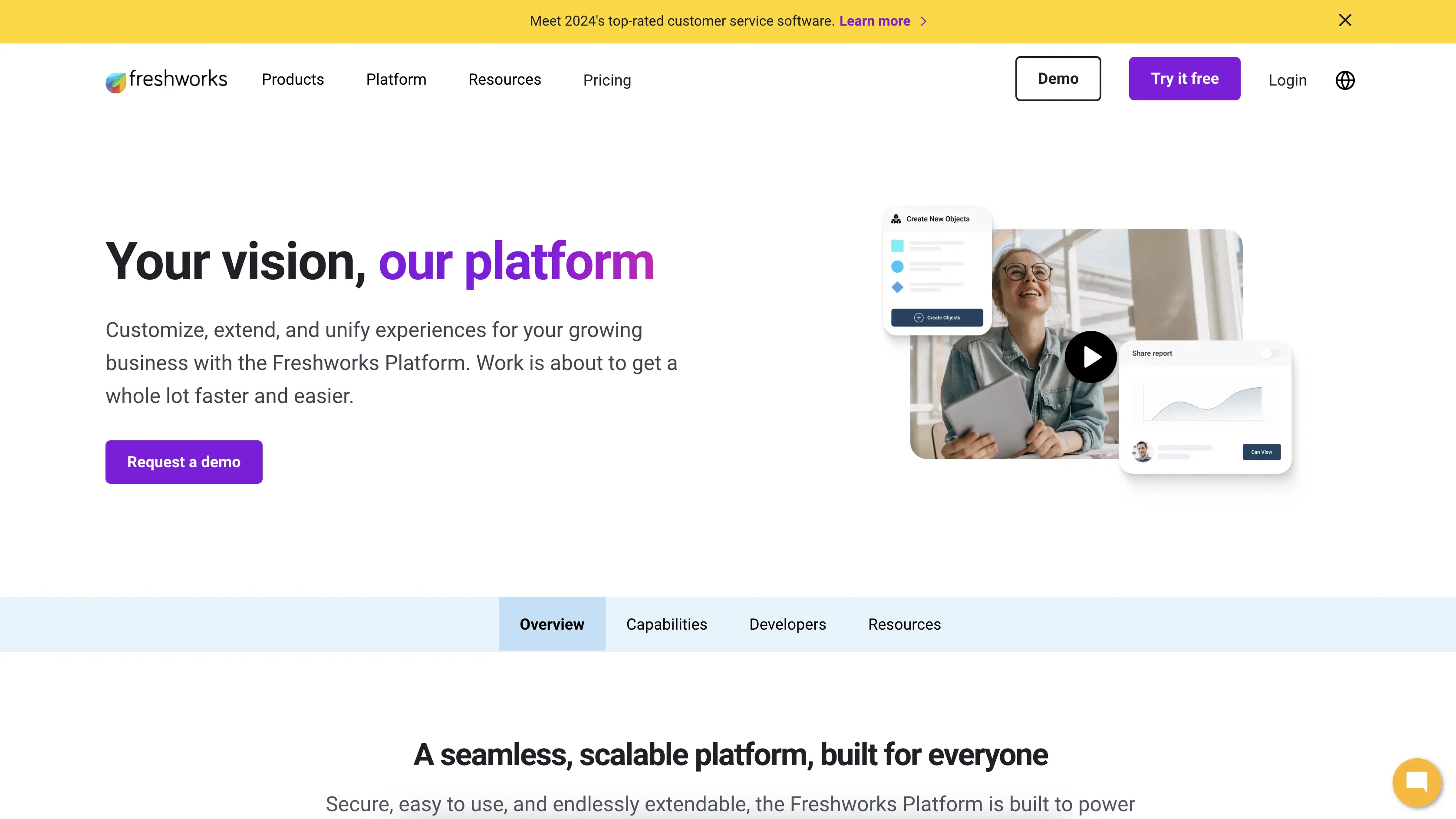Expand the Platform menu

click(x=395, y=80)
